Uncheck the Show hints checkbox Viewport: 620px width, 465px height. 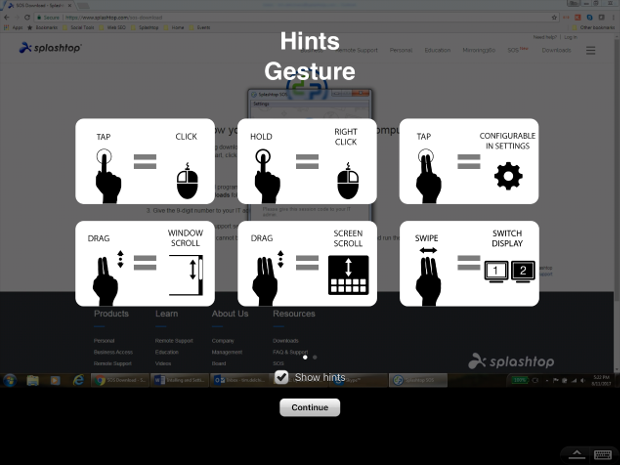click(282, 377)
